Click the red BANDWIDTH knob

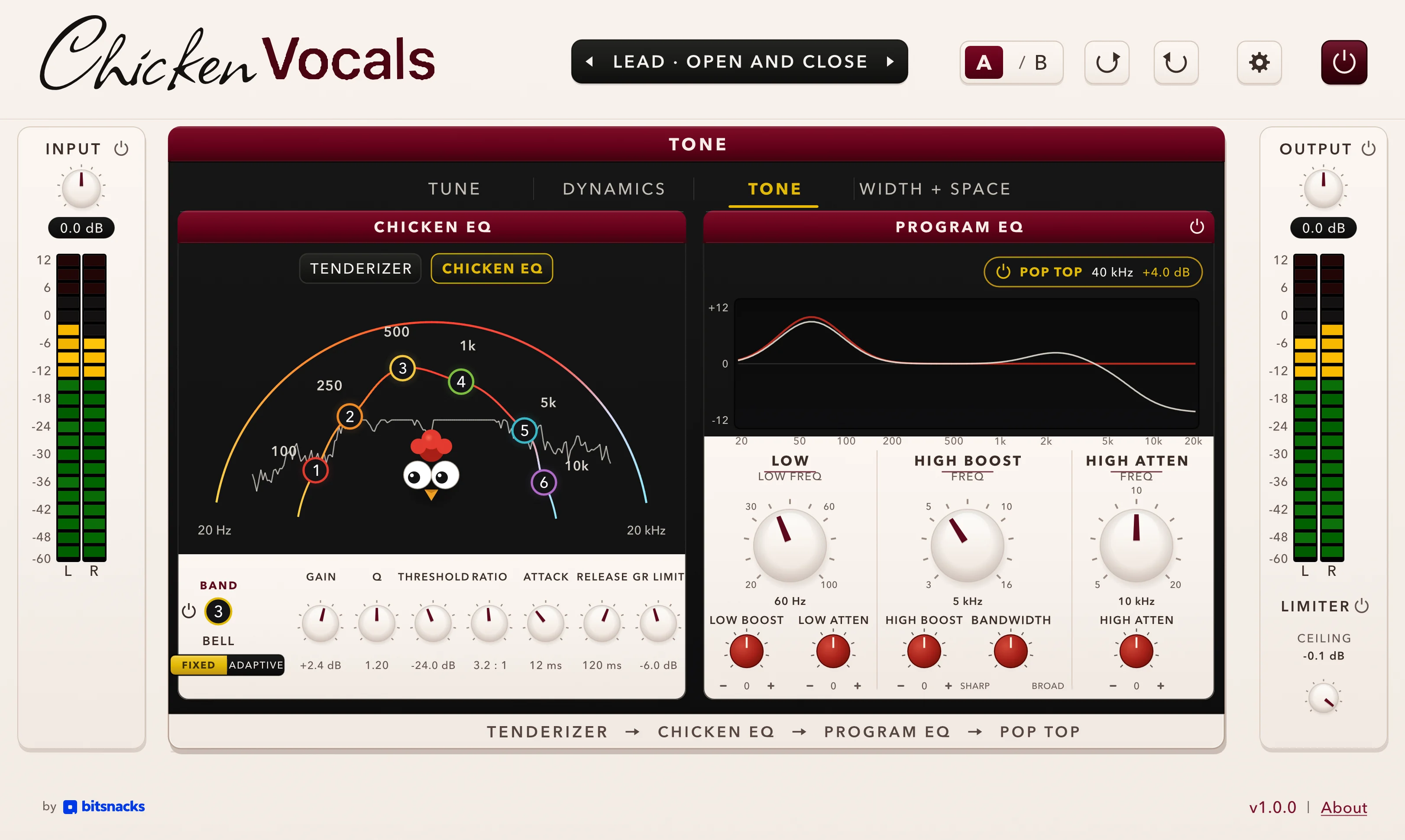(x=1010, y=651)
